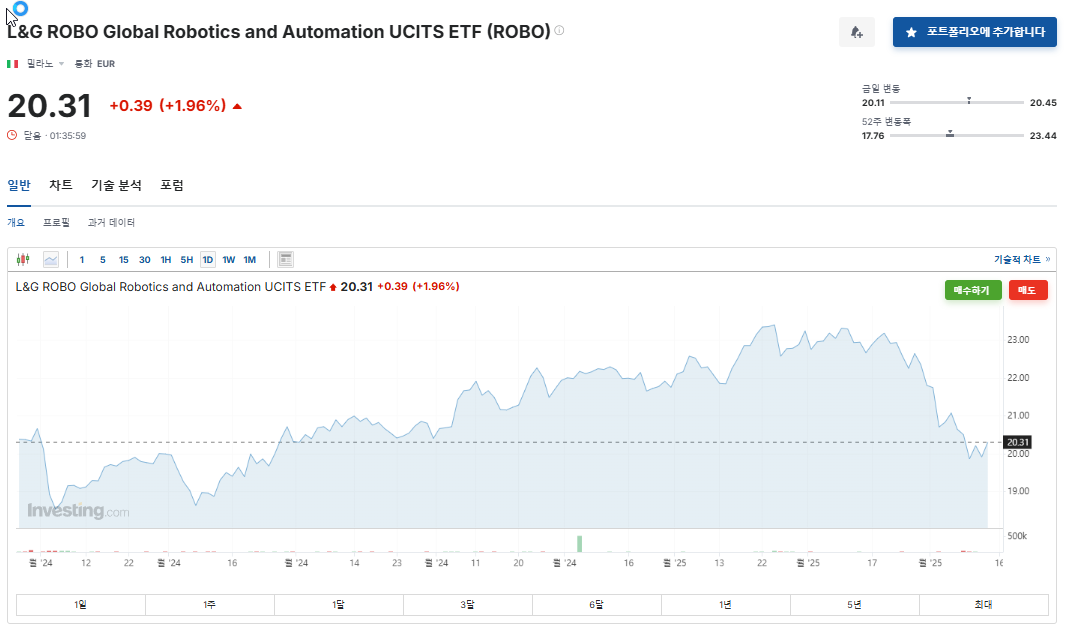Image resolution: width=1070 pixels, height=627 pixels.
Task: Switch to candlestick chart type
Action: 23,259
